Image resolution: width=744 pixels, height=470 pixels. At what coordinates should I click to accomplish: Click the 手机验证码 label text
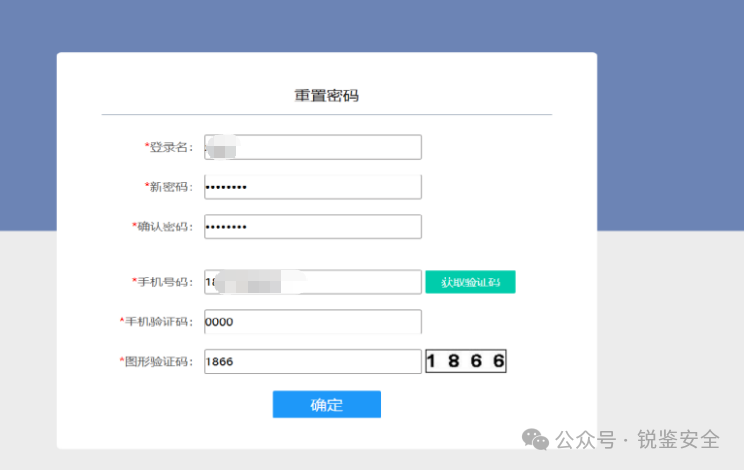tap(158, 322)
